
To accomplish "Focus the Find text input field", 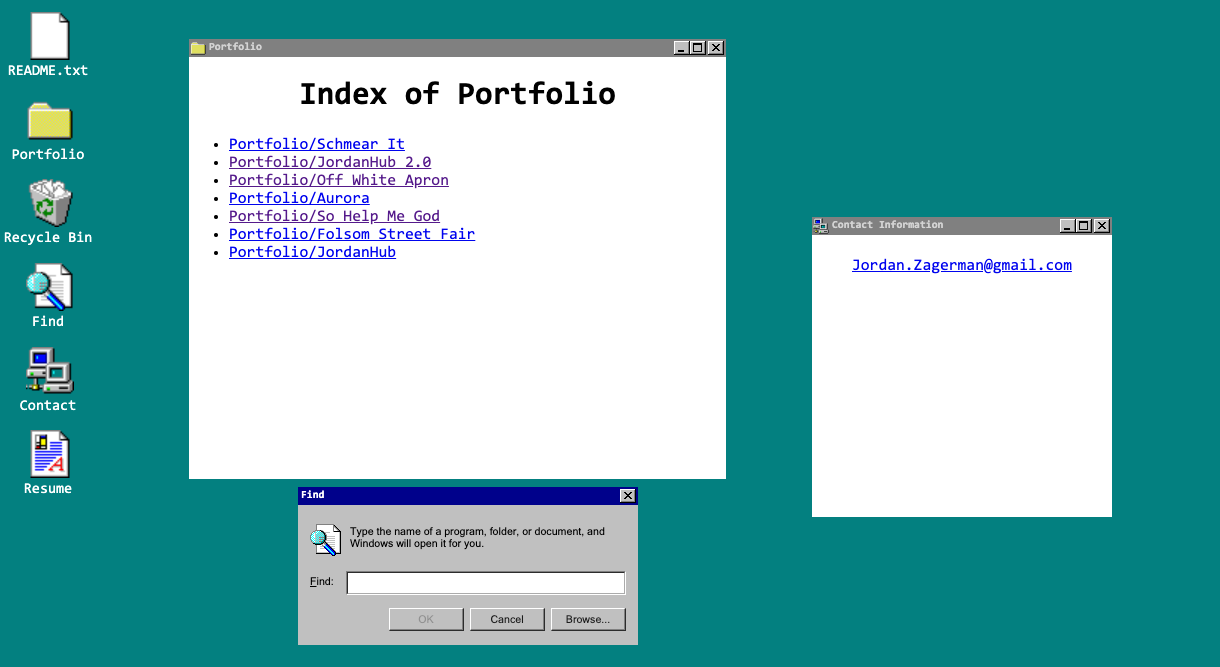I will [486, 583].
